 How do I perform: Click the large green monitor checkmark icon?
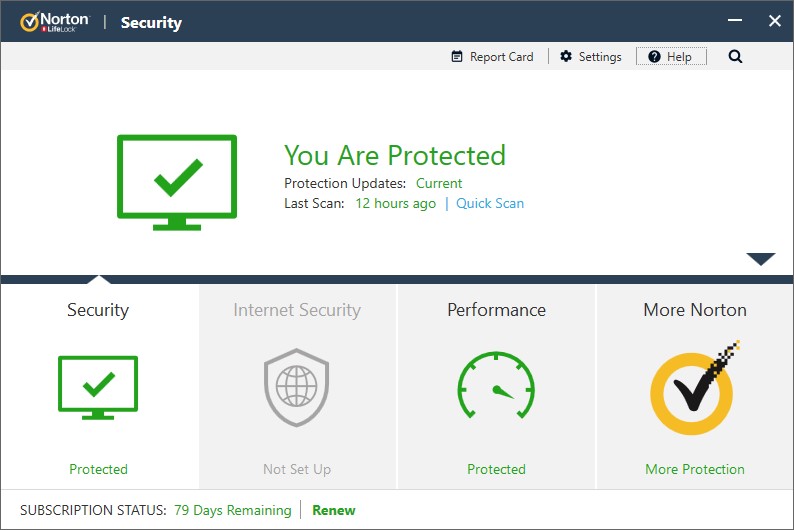coord(177,182)
